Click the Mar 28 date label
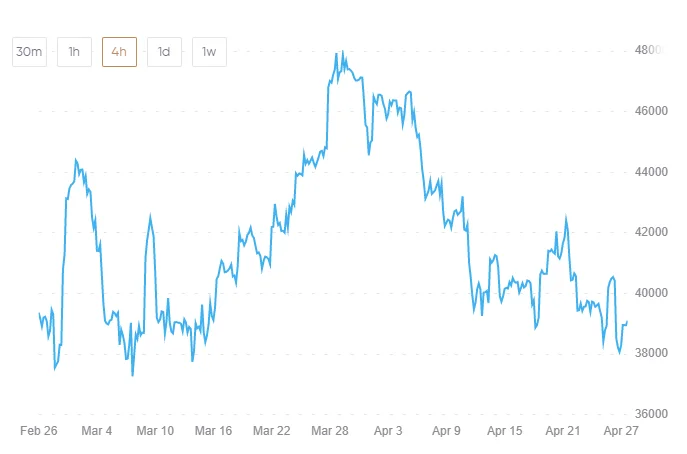The width and height of the screenshot is (687, 454). pos(330,430)
